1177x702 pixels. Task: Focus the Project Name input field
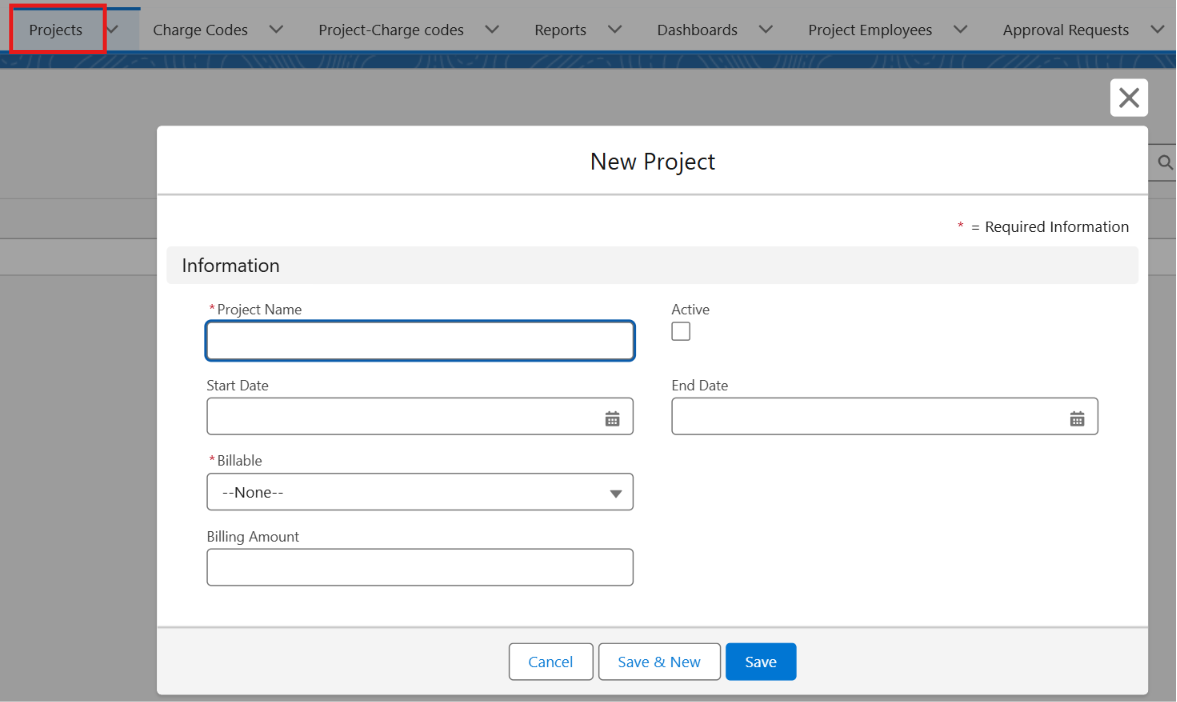click(420, 341)
